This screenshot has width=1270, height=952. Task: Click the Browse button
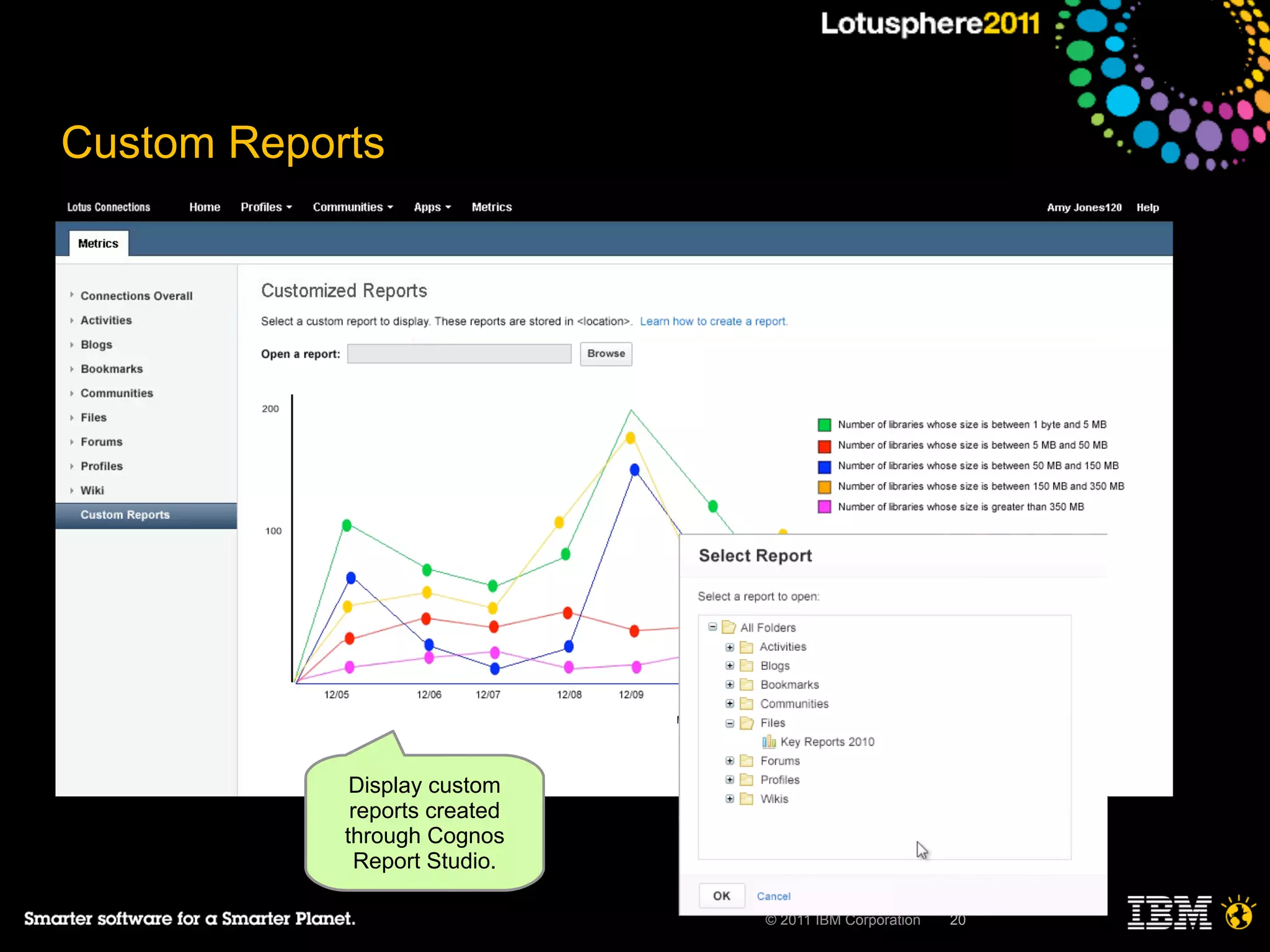pyautogui.click(x=606, y=354)
